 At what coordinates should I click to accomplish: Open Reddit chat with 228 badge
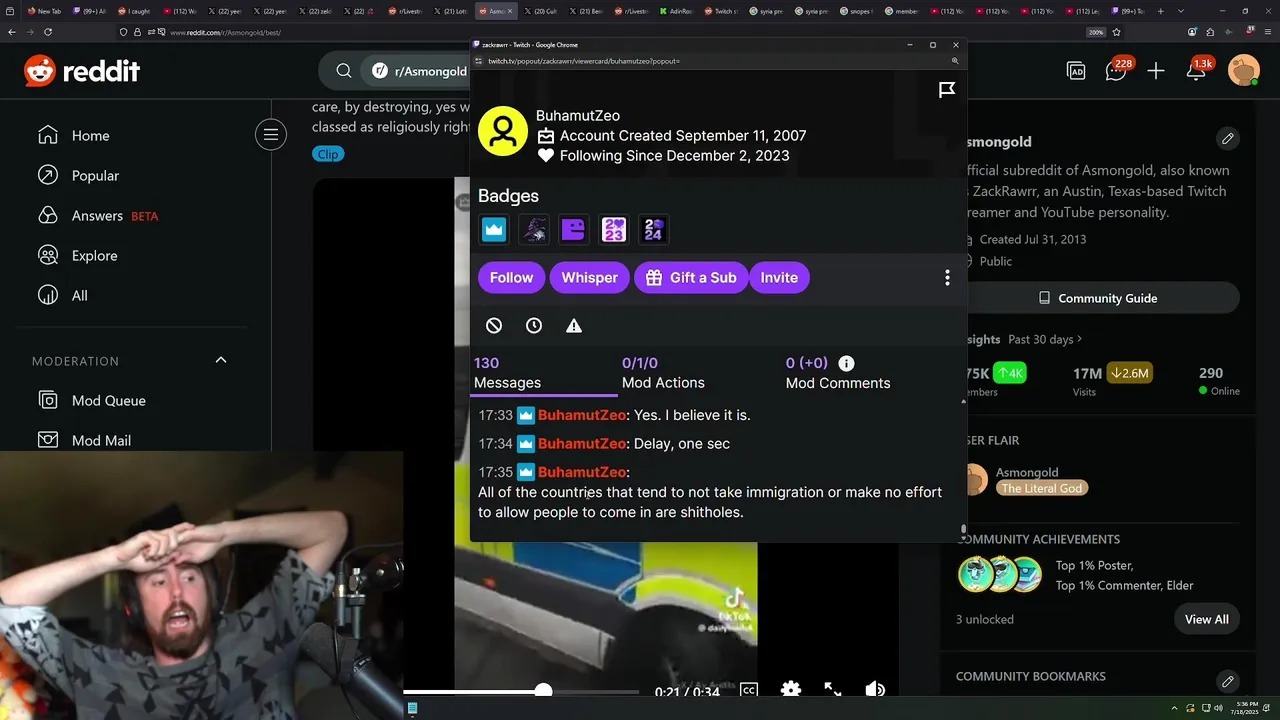point(1117,70)
